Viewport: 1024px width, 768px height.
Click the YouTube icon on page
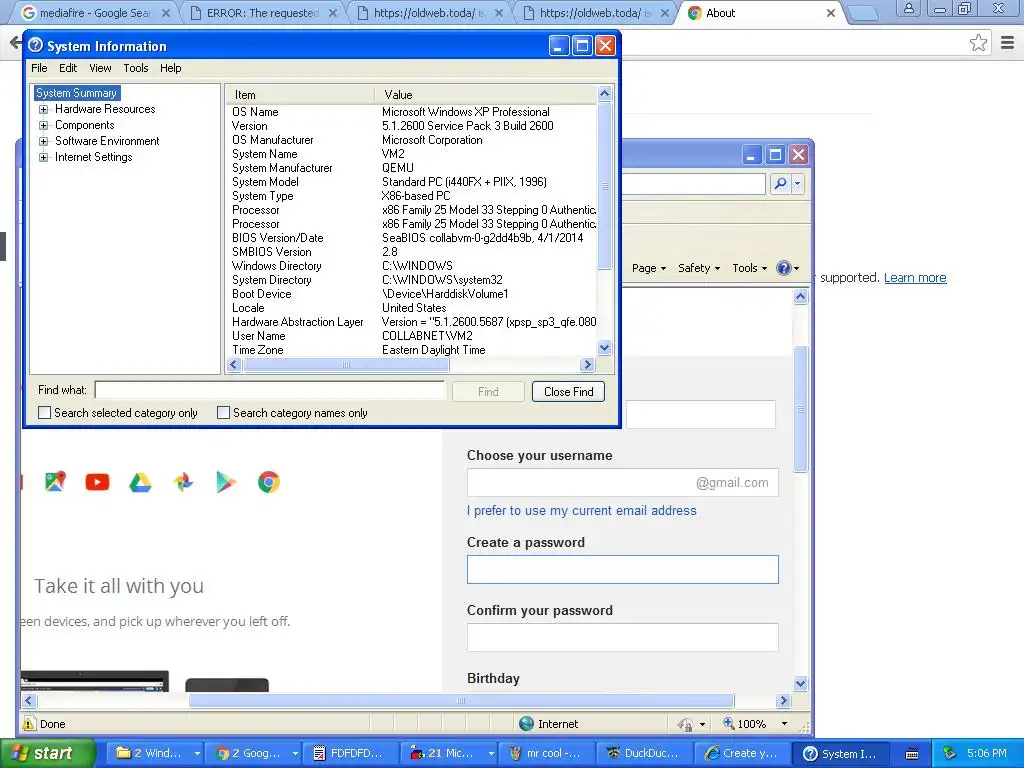pos(97,482)
